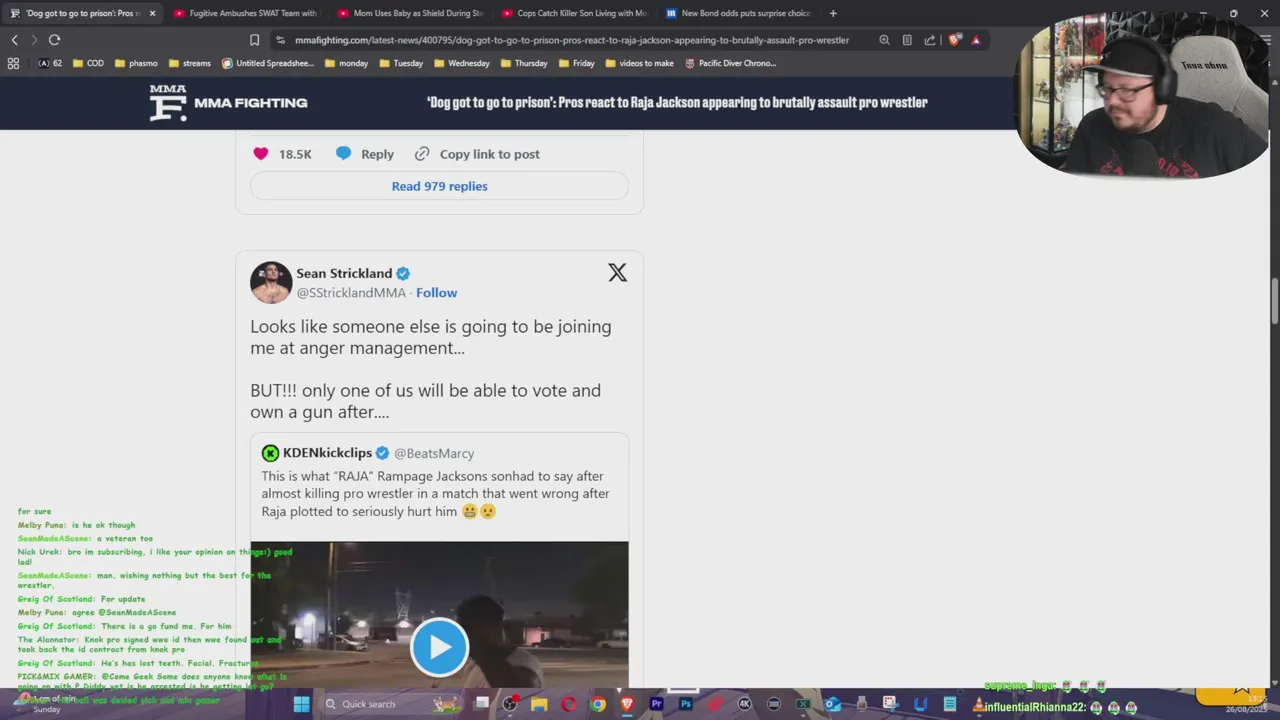Image resolution: width=1280 pixels, height=720 pixels.
Task: Open the Brave Shields lion icon
Action: coord(954,40)
